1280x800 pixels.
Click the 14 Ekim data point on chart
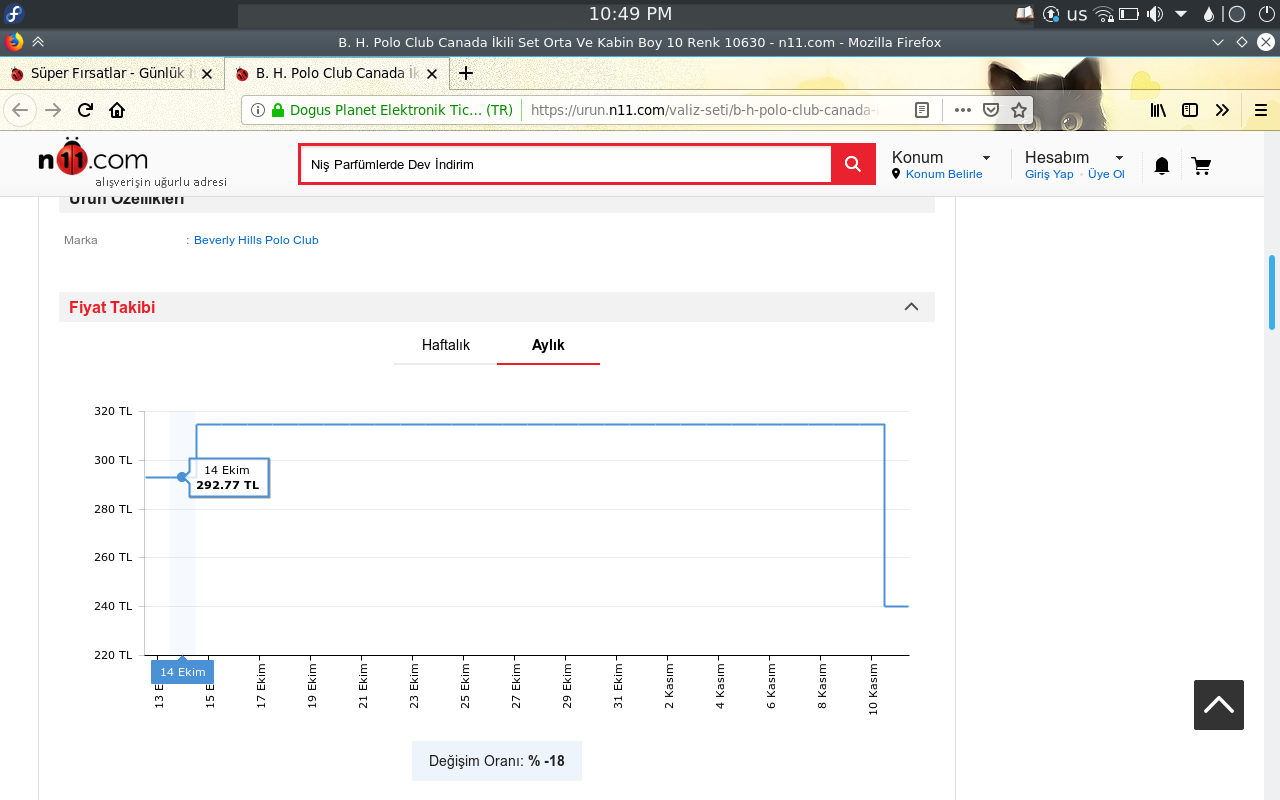182,477
